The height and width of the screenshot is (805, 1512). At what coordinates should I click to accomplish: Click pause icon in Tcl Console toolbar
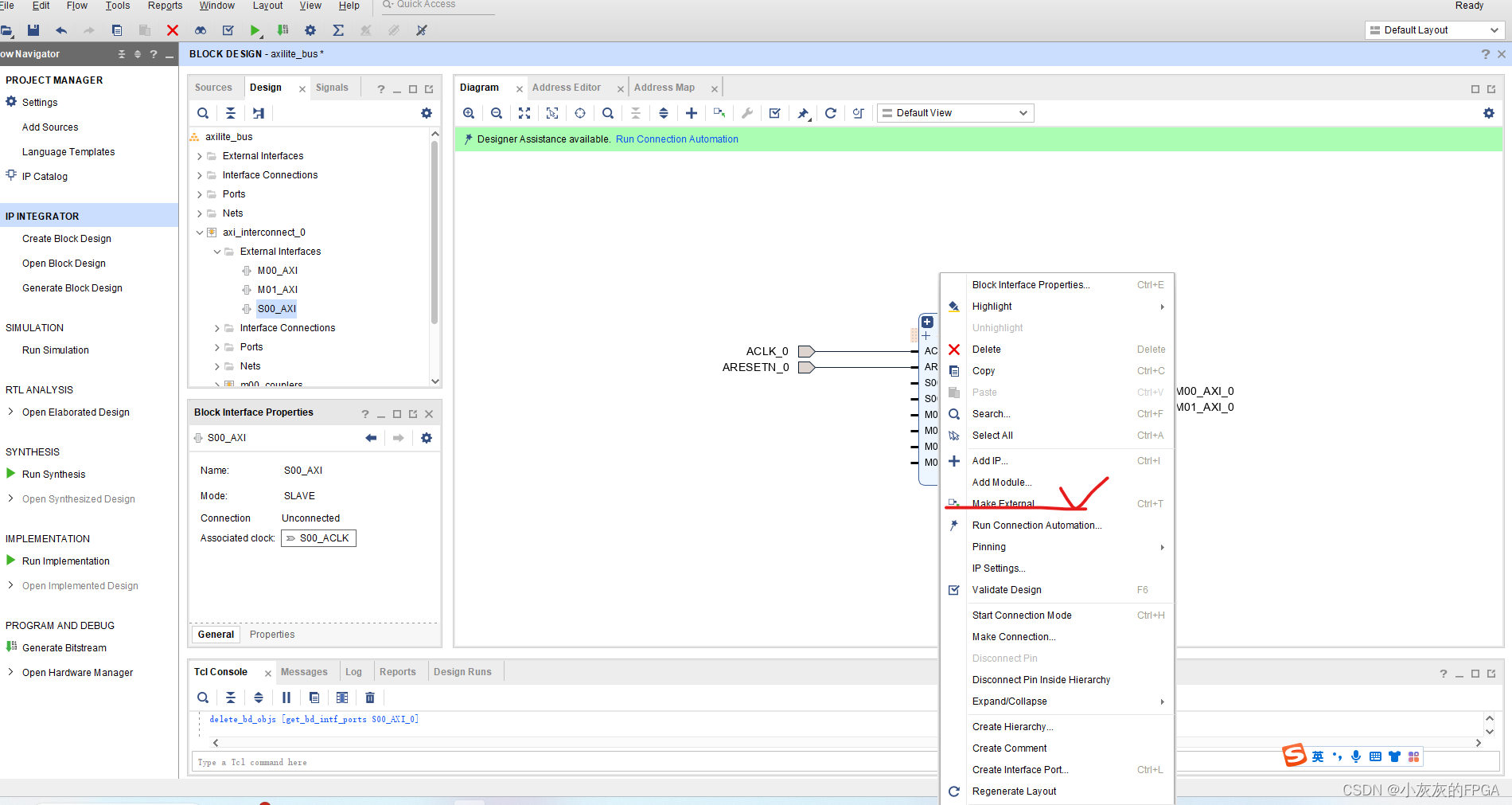coord(286,698)
